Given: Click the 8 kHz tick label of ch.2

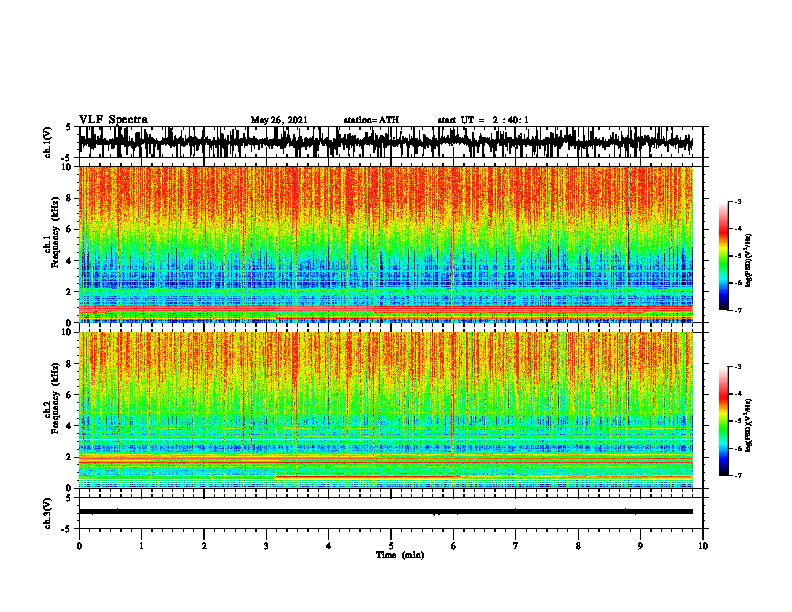Looking at the screenshot, I should [70, 364].
